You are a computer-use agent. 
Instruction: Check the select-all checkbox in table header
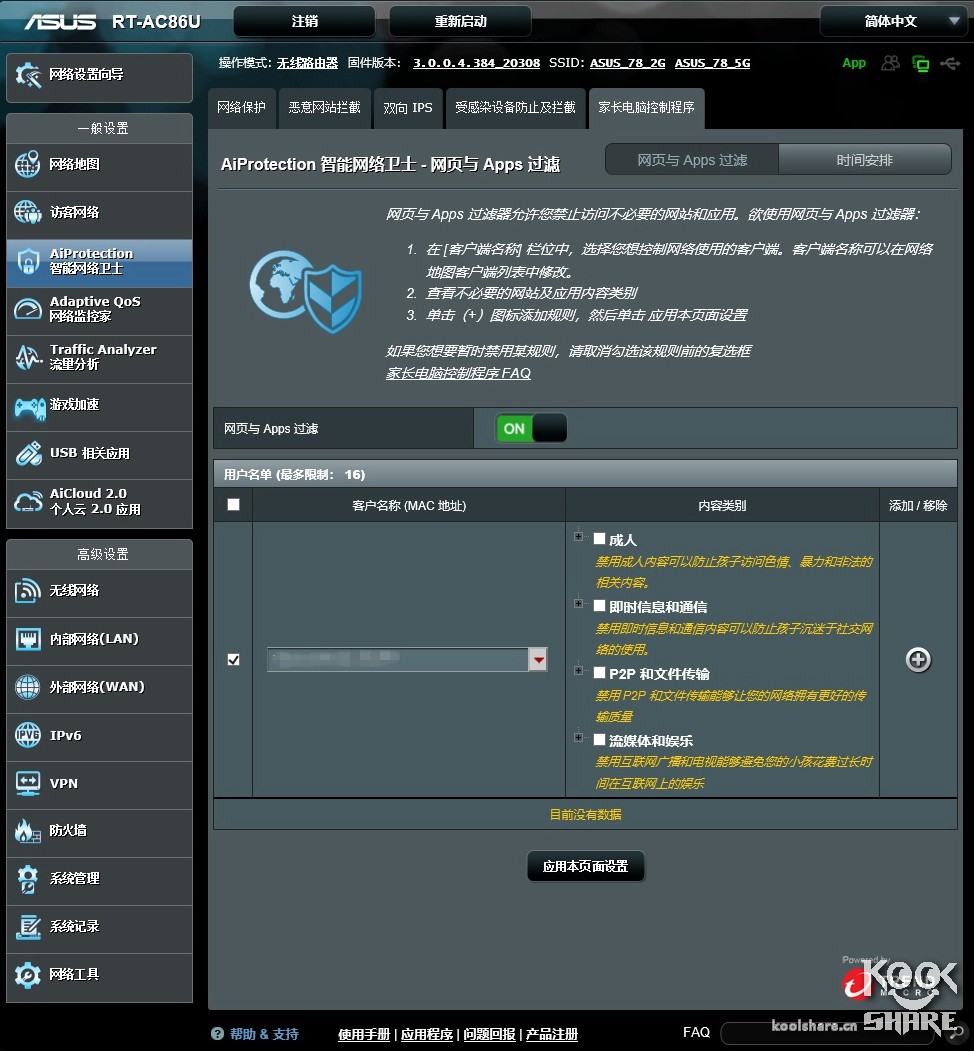233,505
